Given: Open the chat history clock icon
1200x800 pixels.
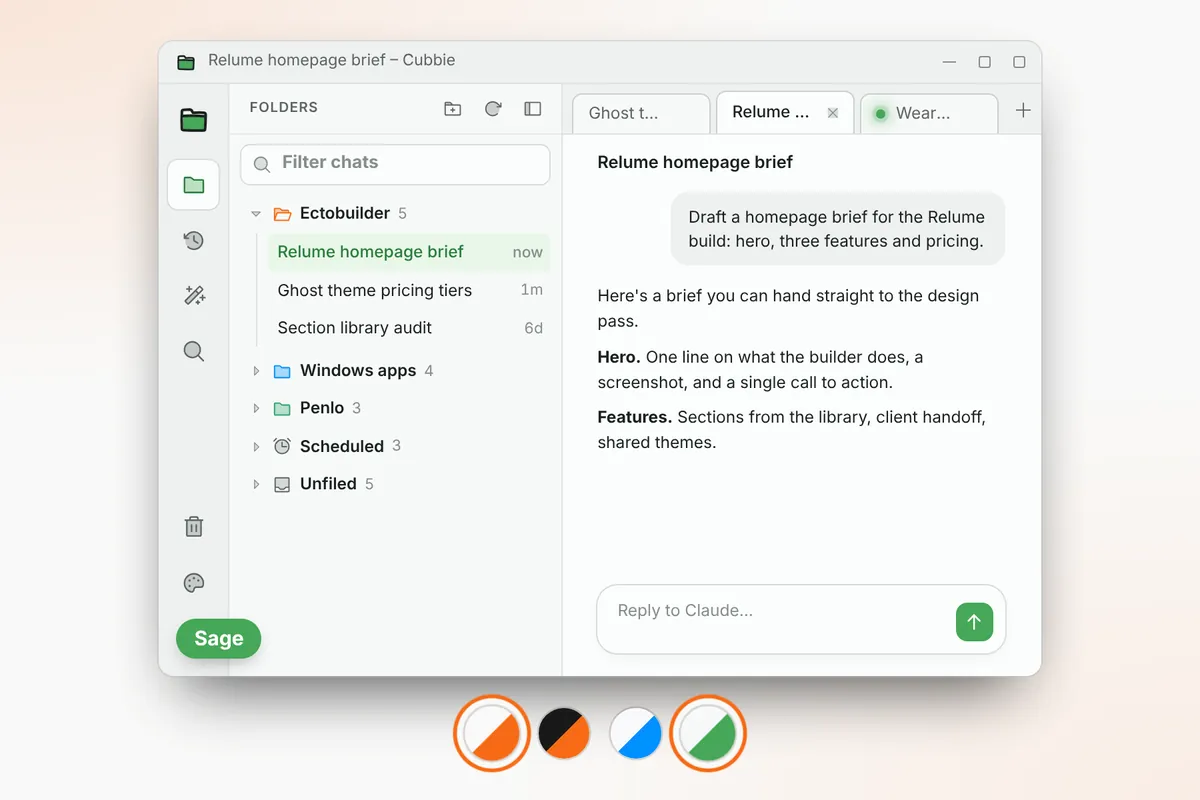Looking at the screenshot, I should click(x=193, y=240).
